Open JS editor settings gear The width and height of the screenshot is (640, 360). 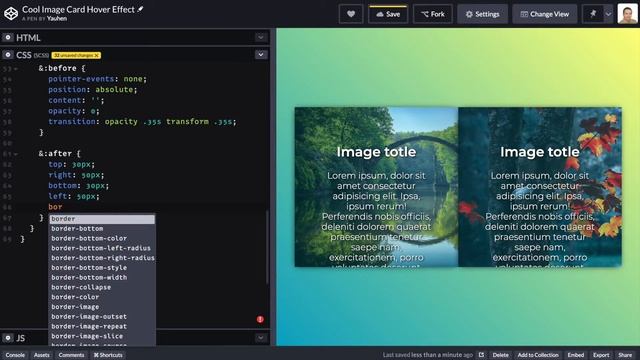tap(8, 338)
